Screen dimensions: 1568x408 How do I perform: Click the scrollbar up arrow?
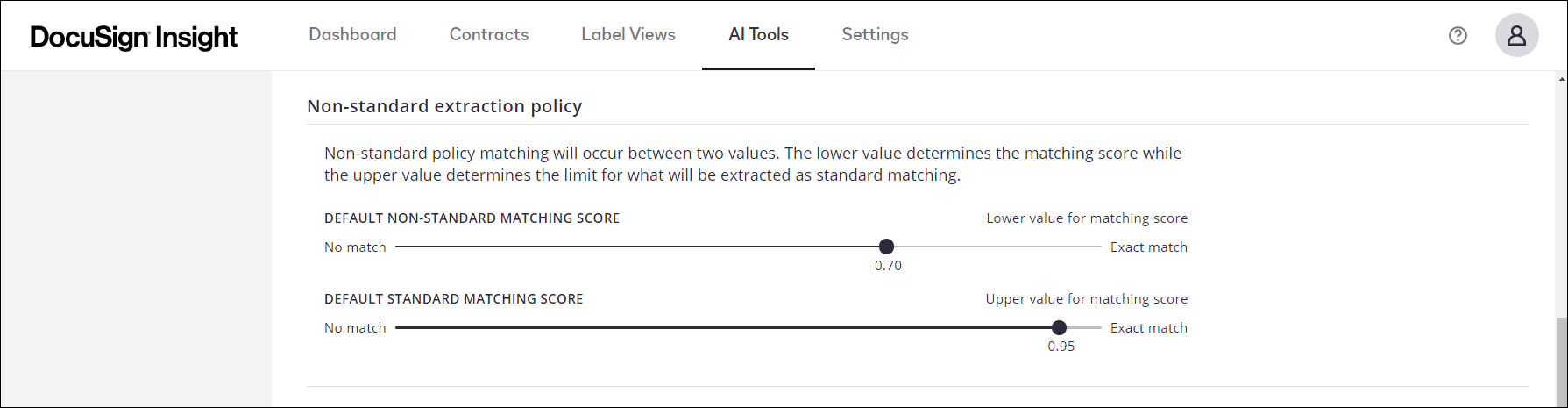click(1562, 79)
